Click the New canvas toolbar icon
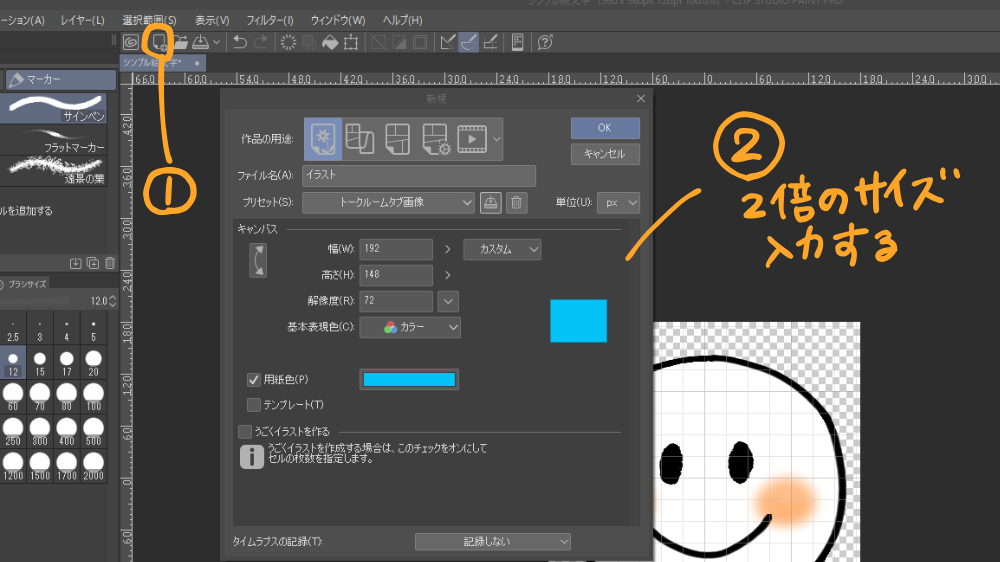Image resolution: width=1000 pixels, height=562 pixels. 159,42
